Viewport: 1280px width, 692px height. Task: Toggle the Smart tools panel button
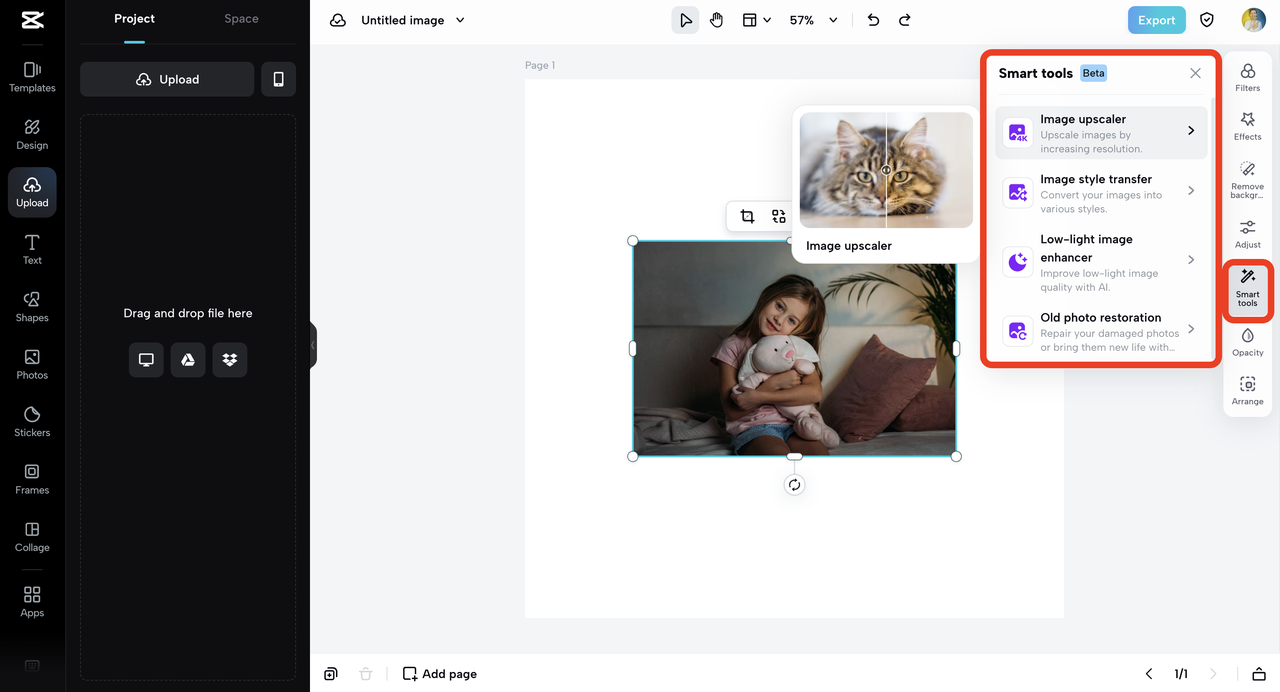[x=1248, y=290]
